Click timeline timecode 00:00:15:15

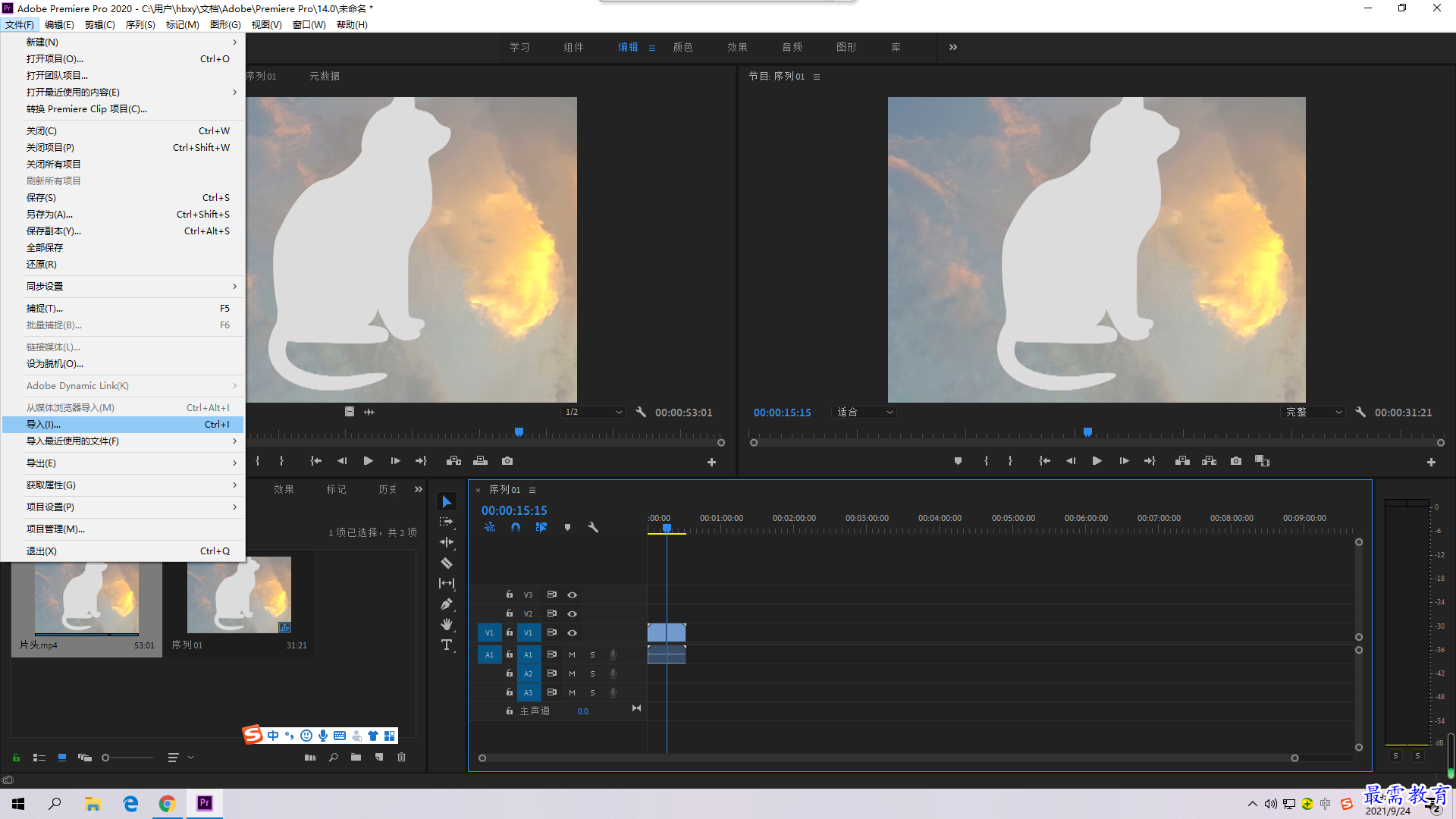514,510
